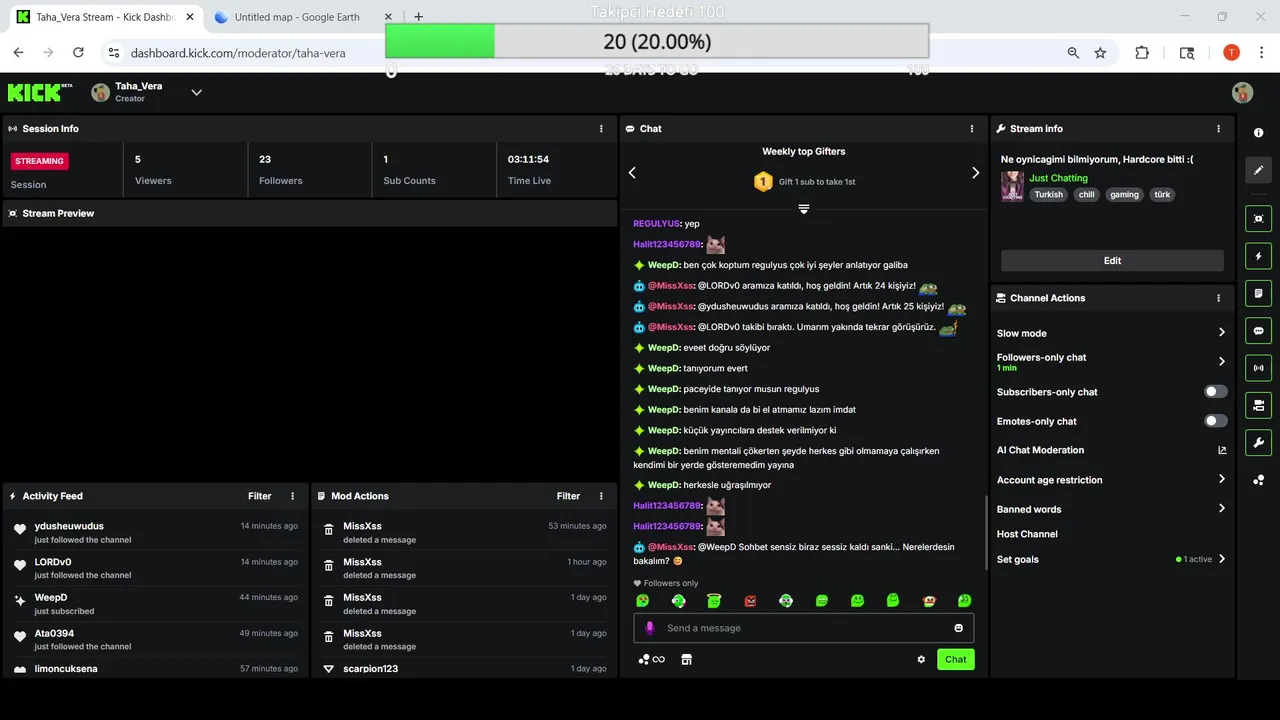Click the Turkish tag chip

tap(1049, 195)
